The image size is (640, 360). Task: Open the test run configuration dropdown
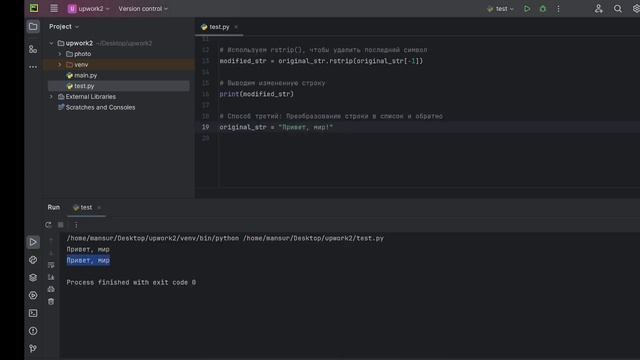tap(501, 9)
